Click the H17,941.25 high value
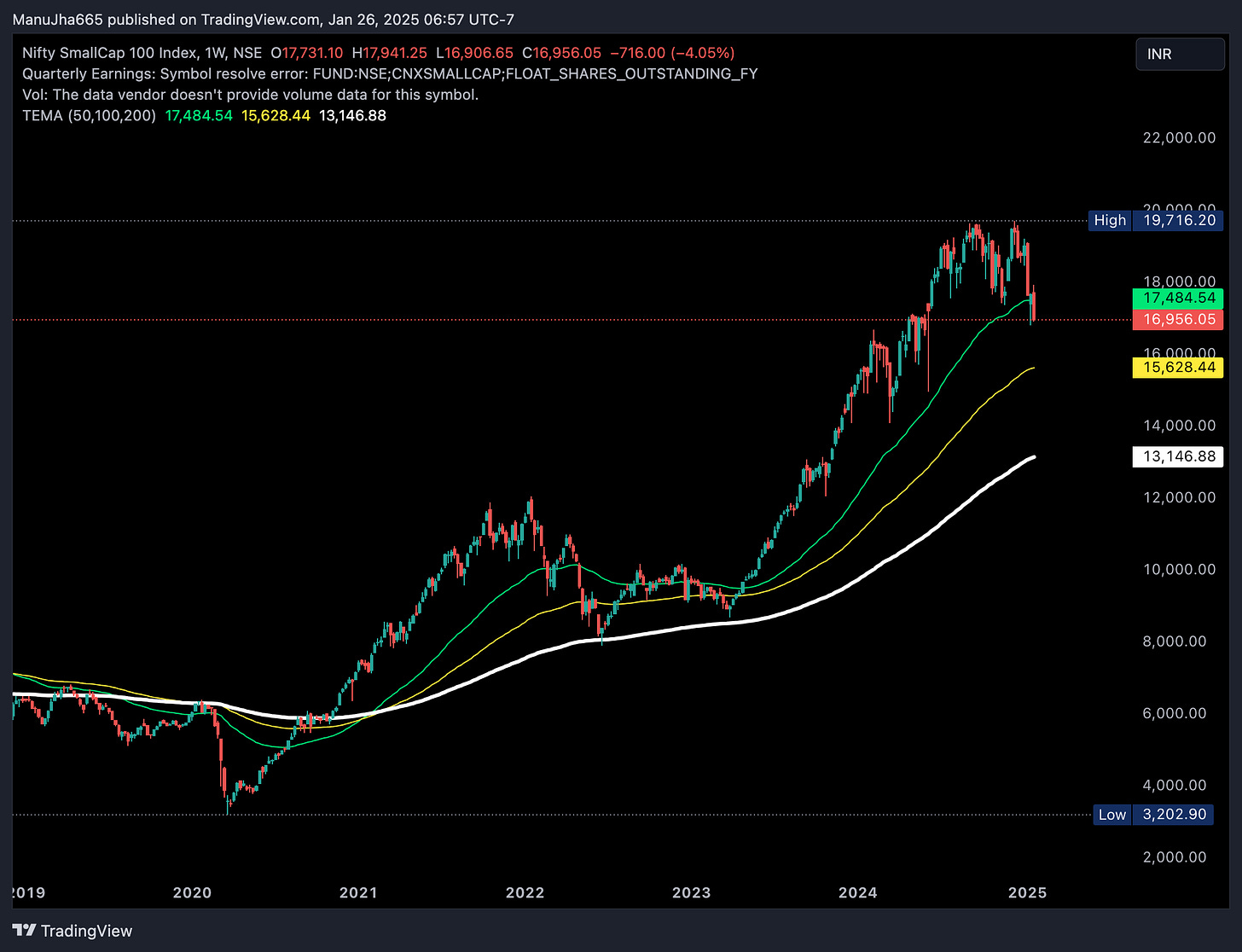The height and width of the screenshot is (952, 1242). click(389, 53)
